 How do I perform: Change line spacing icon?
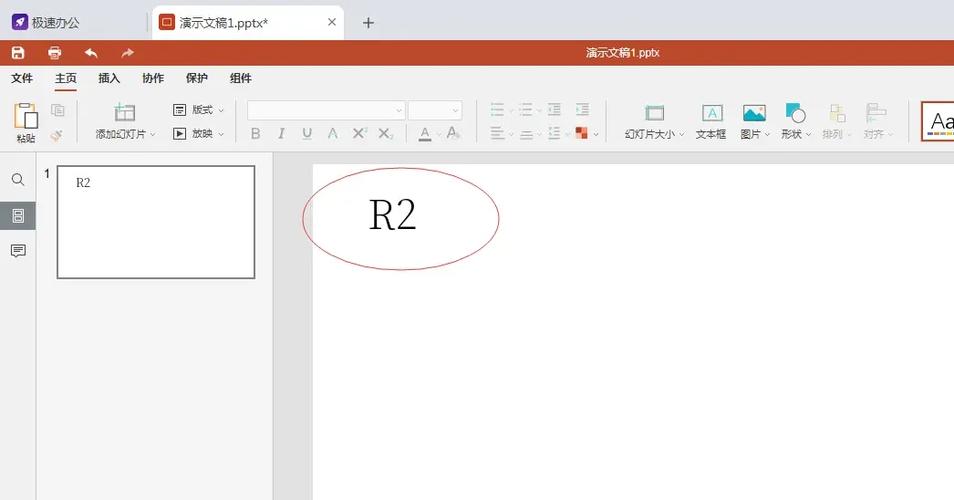point(554,133)
